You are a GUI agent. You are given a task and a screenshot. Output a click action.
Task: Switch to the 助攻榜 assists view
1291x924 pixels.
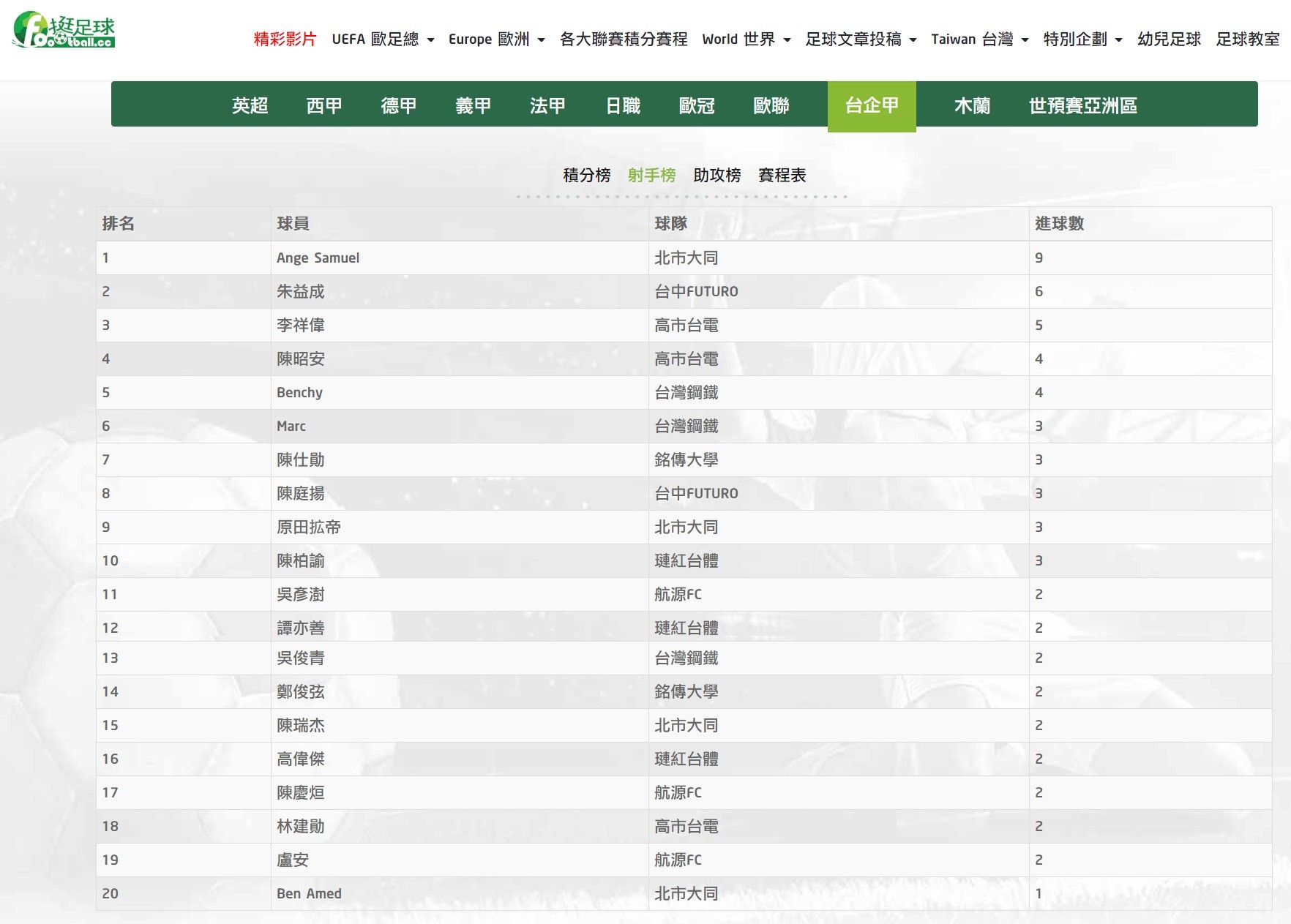(x=716, y=176)
